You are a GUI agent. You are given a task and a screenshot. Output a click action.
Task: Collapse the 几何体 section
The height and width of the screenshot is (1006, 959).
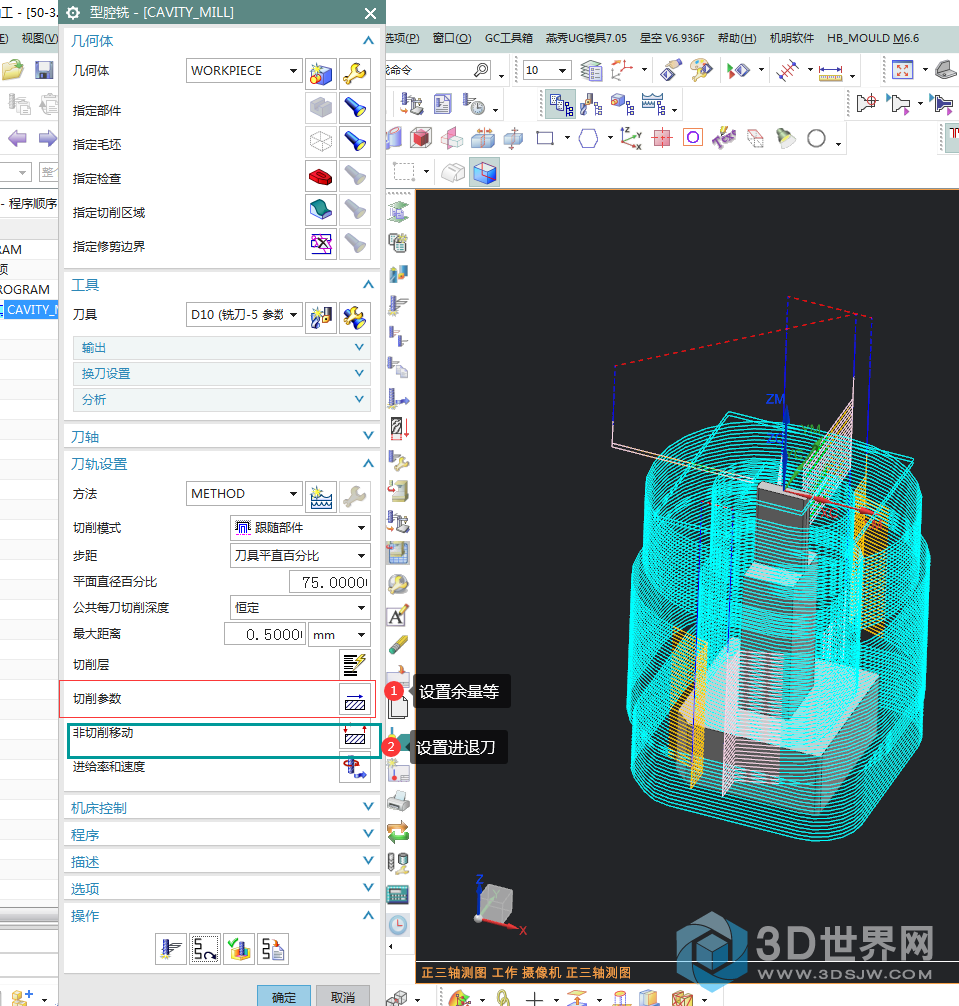[368, 40]
